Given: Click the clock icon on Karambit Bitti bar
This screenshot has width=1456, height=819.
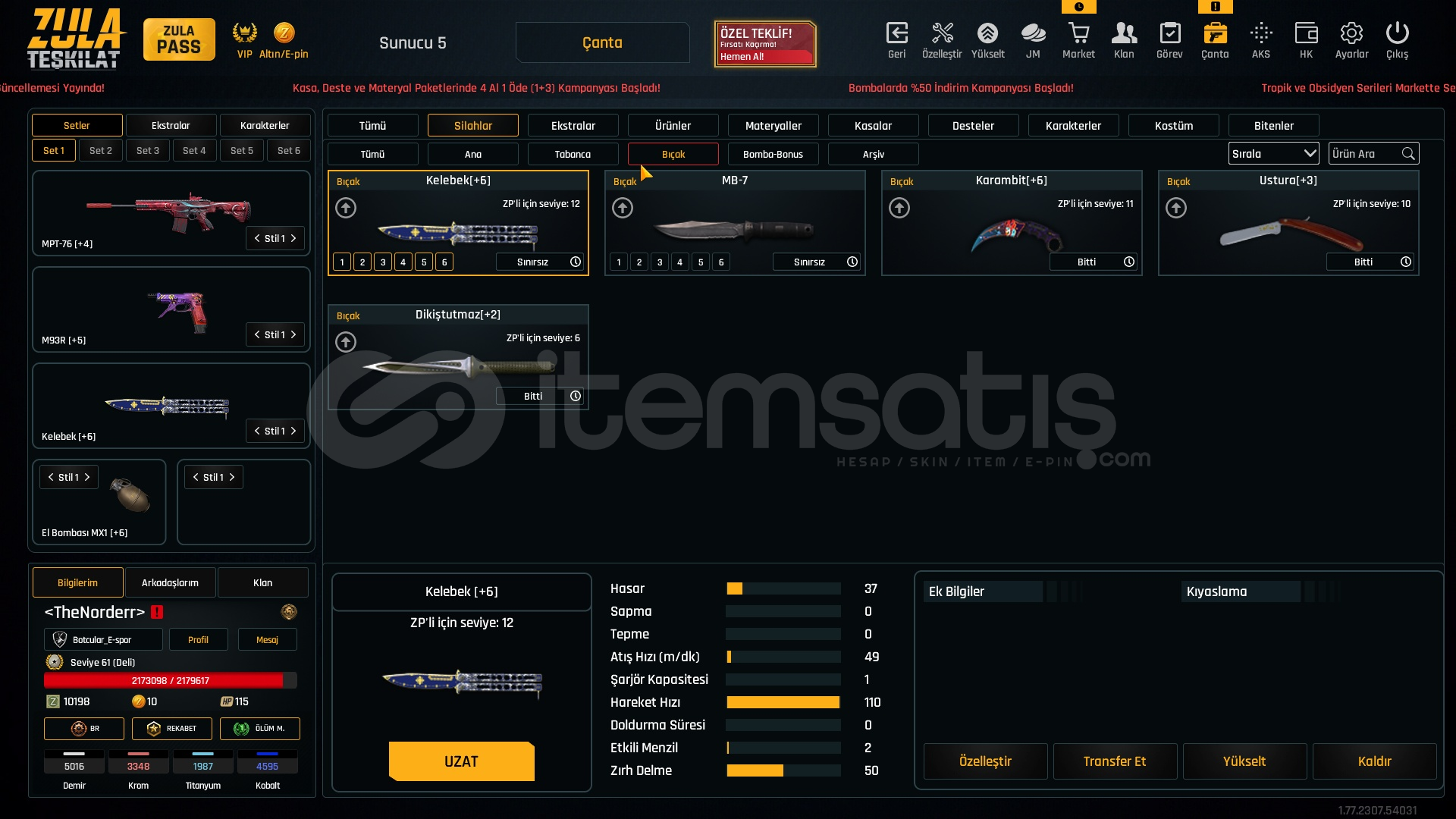Looking at the screenshot, I should coord(1129,262).
